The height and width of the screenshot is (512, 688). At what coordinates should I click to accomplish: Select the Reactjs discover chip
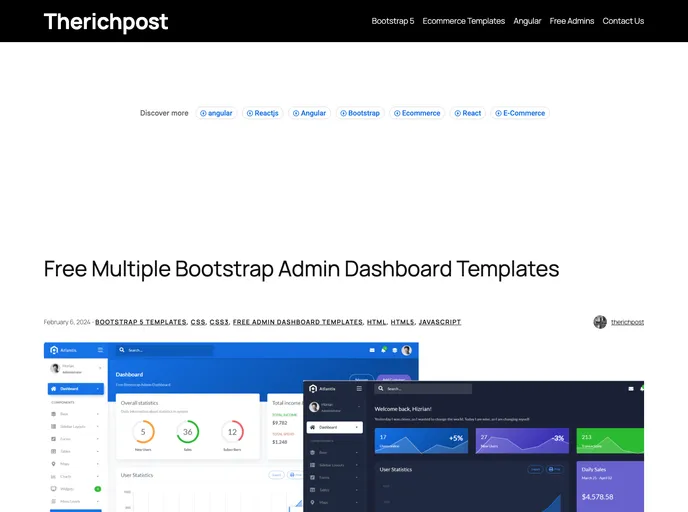(264, 113)
